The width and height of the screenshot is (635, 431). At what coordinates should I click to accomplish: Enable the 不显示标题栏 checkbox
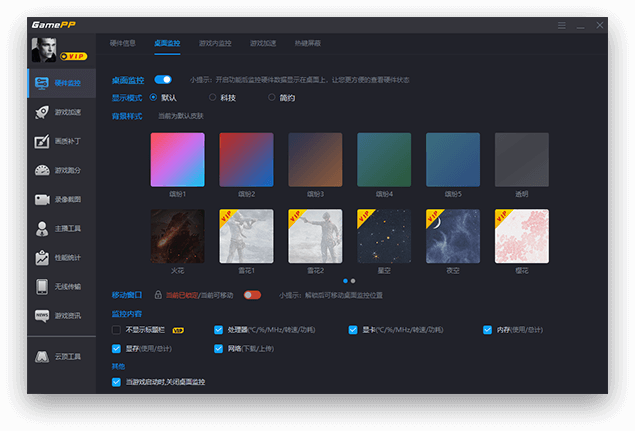pyautogui.click(x=117, y=329)
